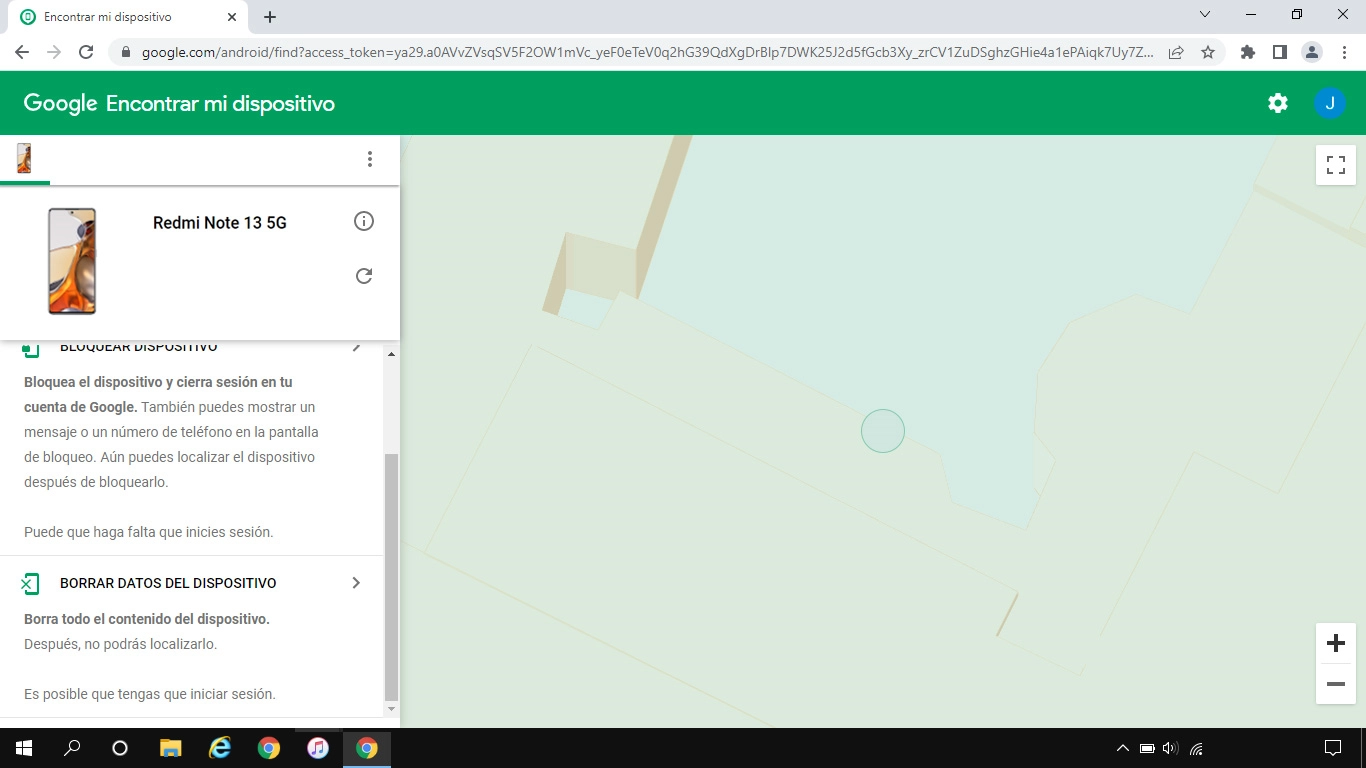Open the settings gear in header
The image size is (1366, 768).
1277,103
